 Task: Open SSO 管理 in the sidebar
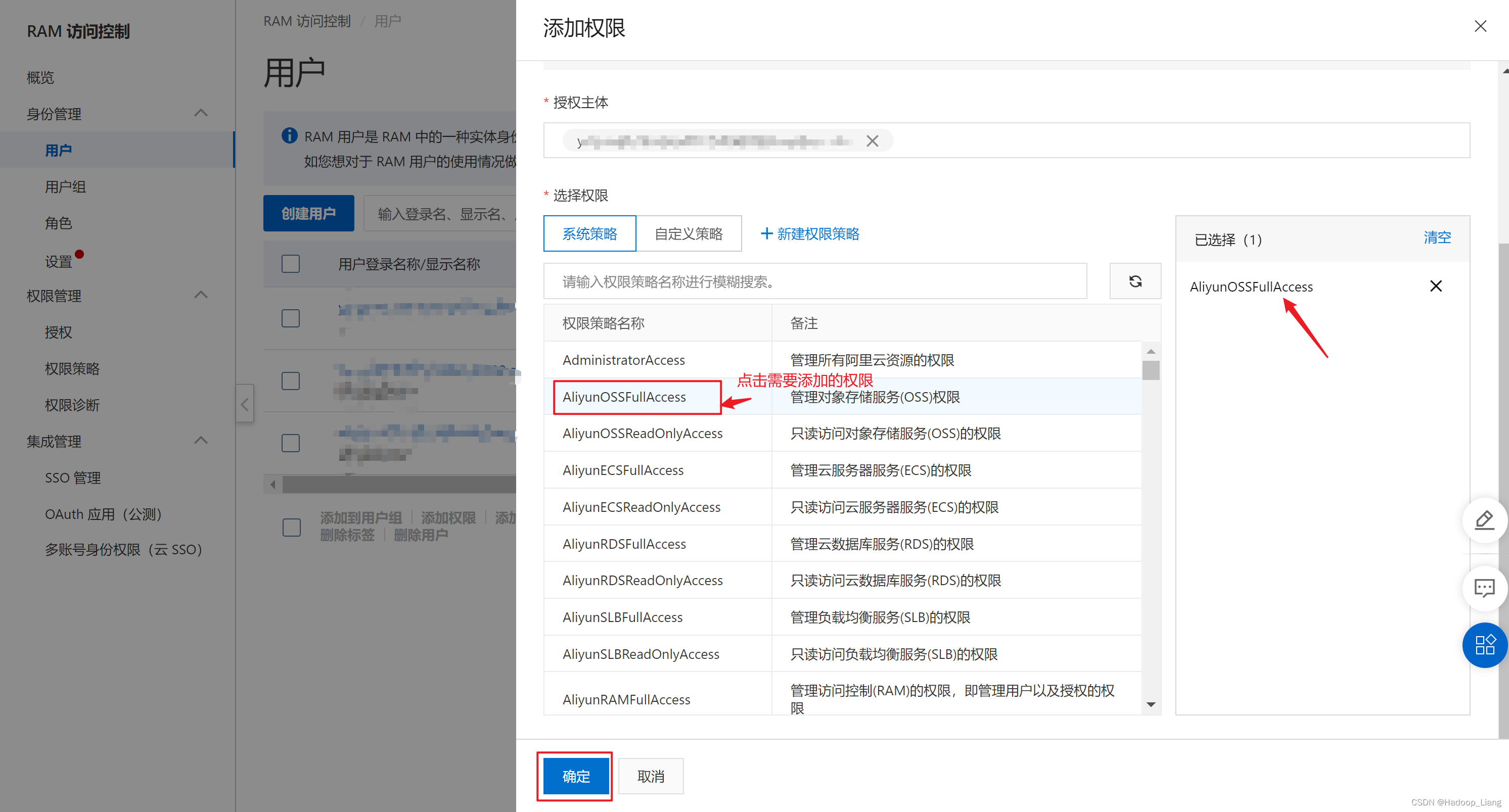(x=73, y=477)
